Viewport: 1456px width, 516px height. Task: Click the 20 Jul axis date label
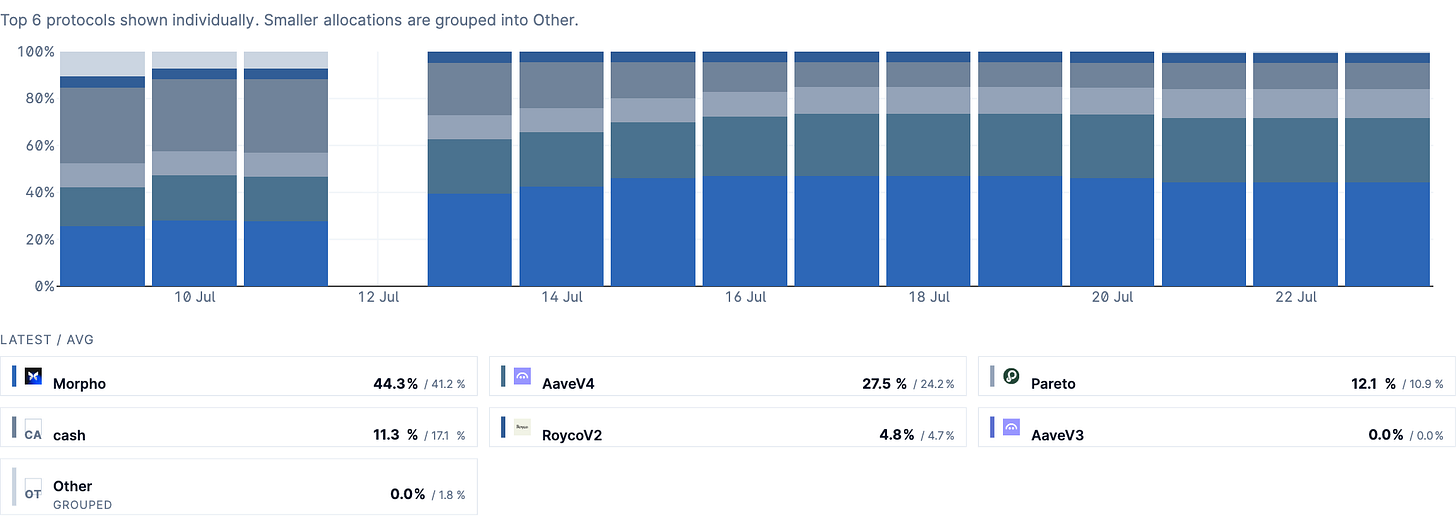tap(1113, 297)
